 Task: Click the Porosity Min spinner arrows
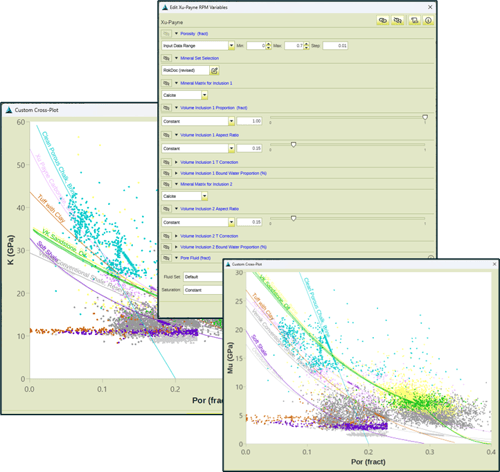[x=269, y=46]
